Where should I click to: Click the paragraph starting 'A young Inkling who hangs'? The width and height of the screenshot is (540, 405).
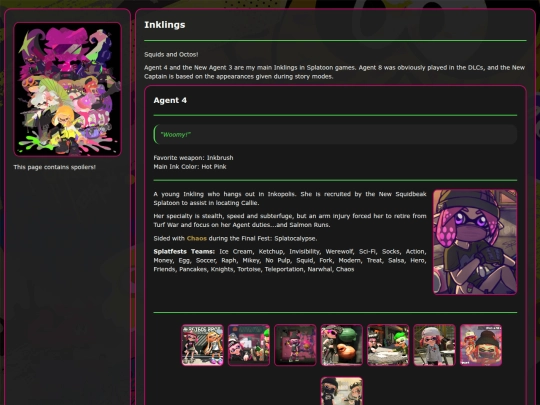[x=290, y=198]
